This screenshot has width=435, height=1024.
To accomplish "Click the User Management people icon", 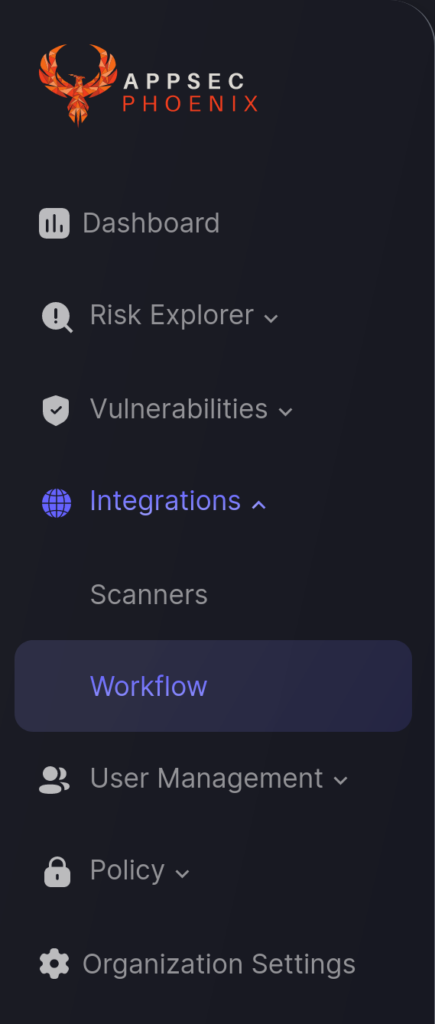I will click(x=56, y=780).
